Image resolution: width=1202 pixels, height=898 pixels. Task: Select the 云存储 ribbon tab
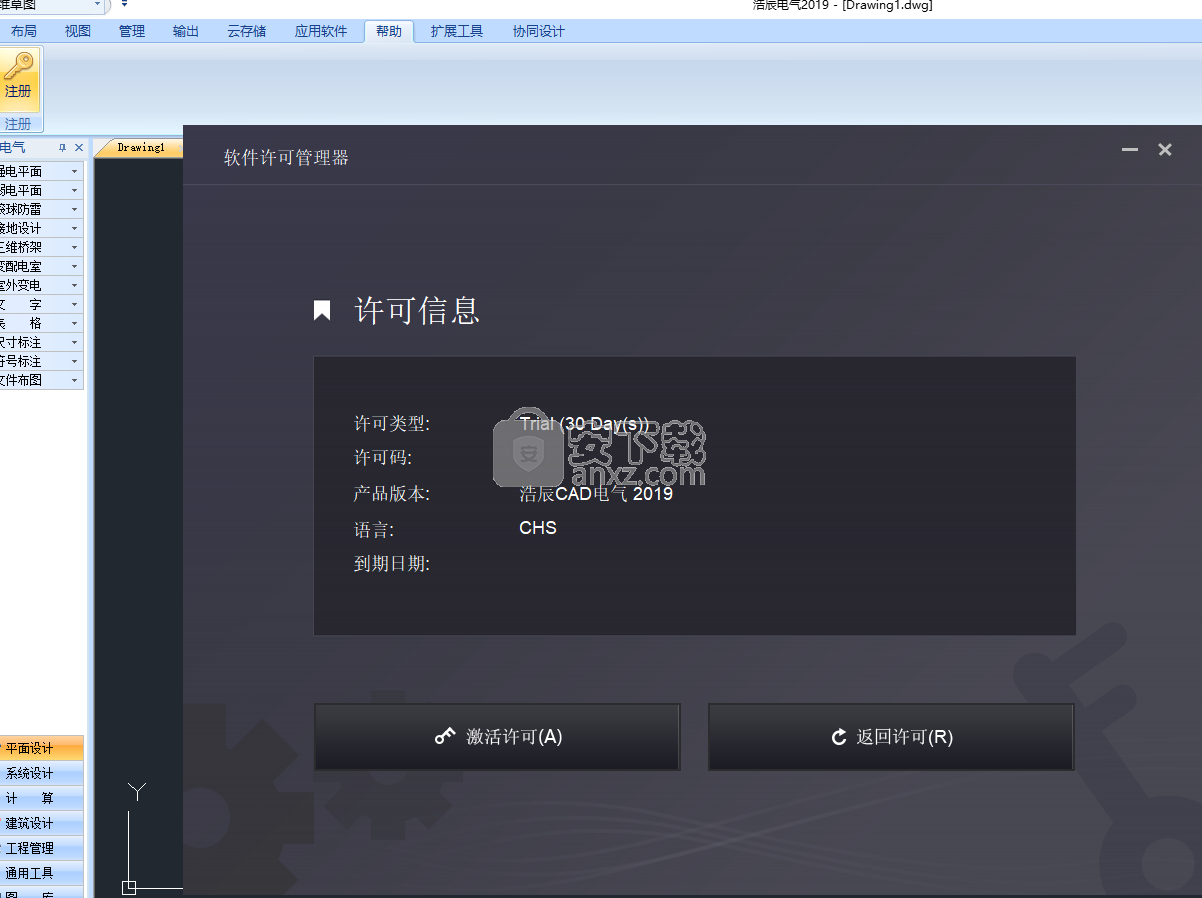(247, 31)
